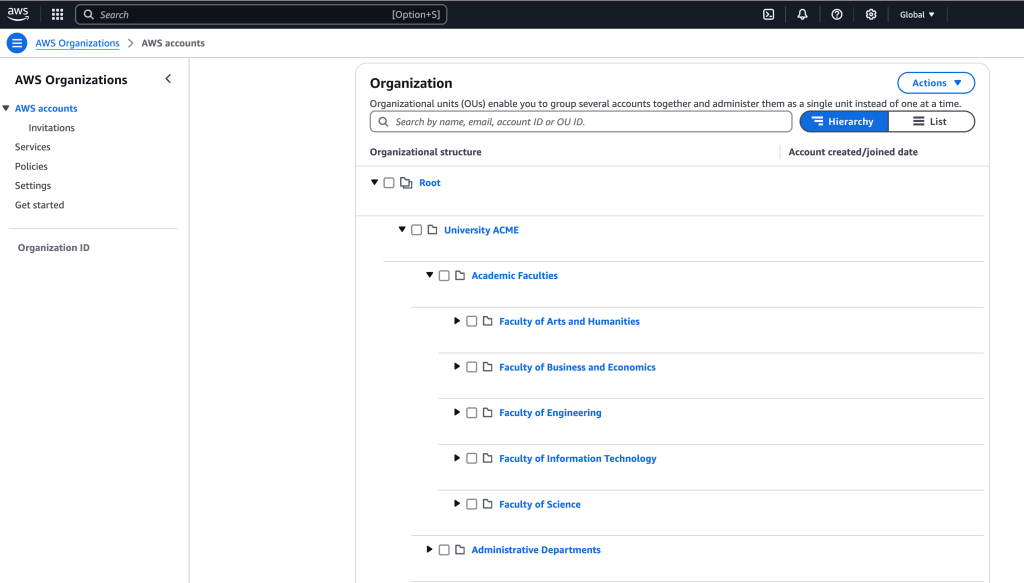Viewport: 1024px width, 583px height.
Task: Open the Actions dropdown
Action: pos(936,83)
